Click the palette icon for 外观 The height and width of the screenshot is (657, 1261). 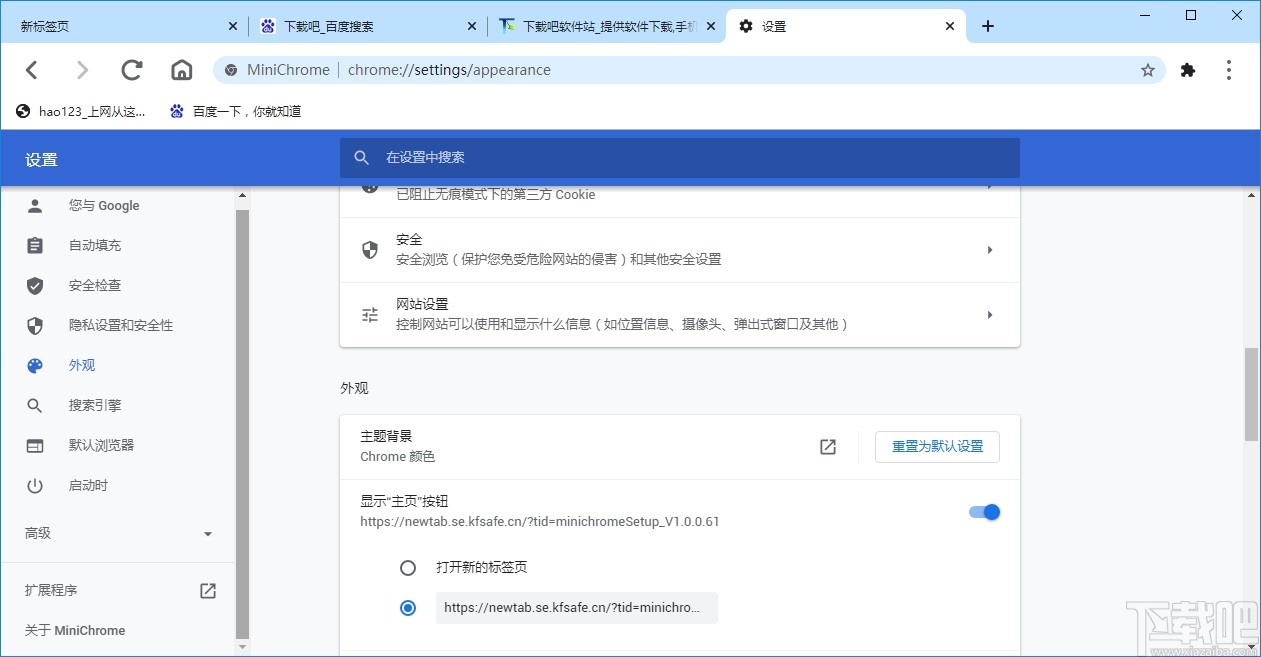pos(35,366)
